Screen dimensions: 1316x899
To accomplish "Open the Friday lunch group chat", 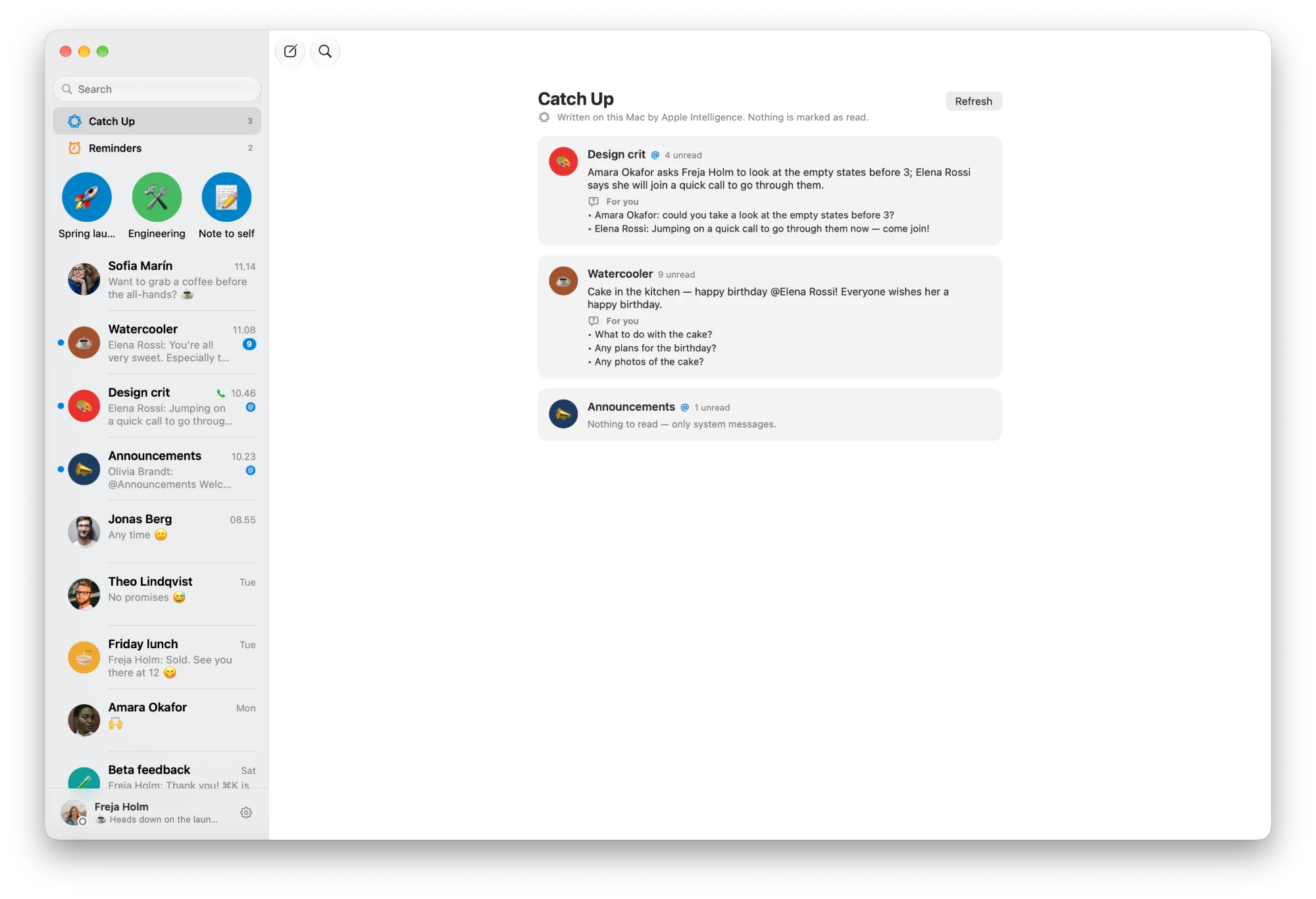I will [157, 657].
